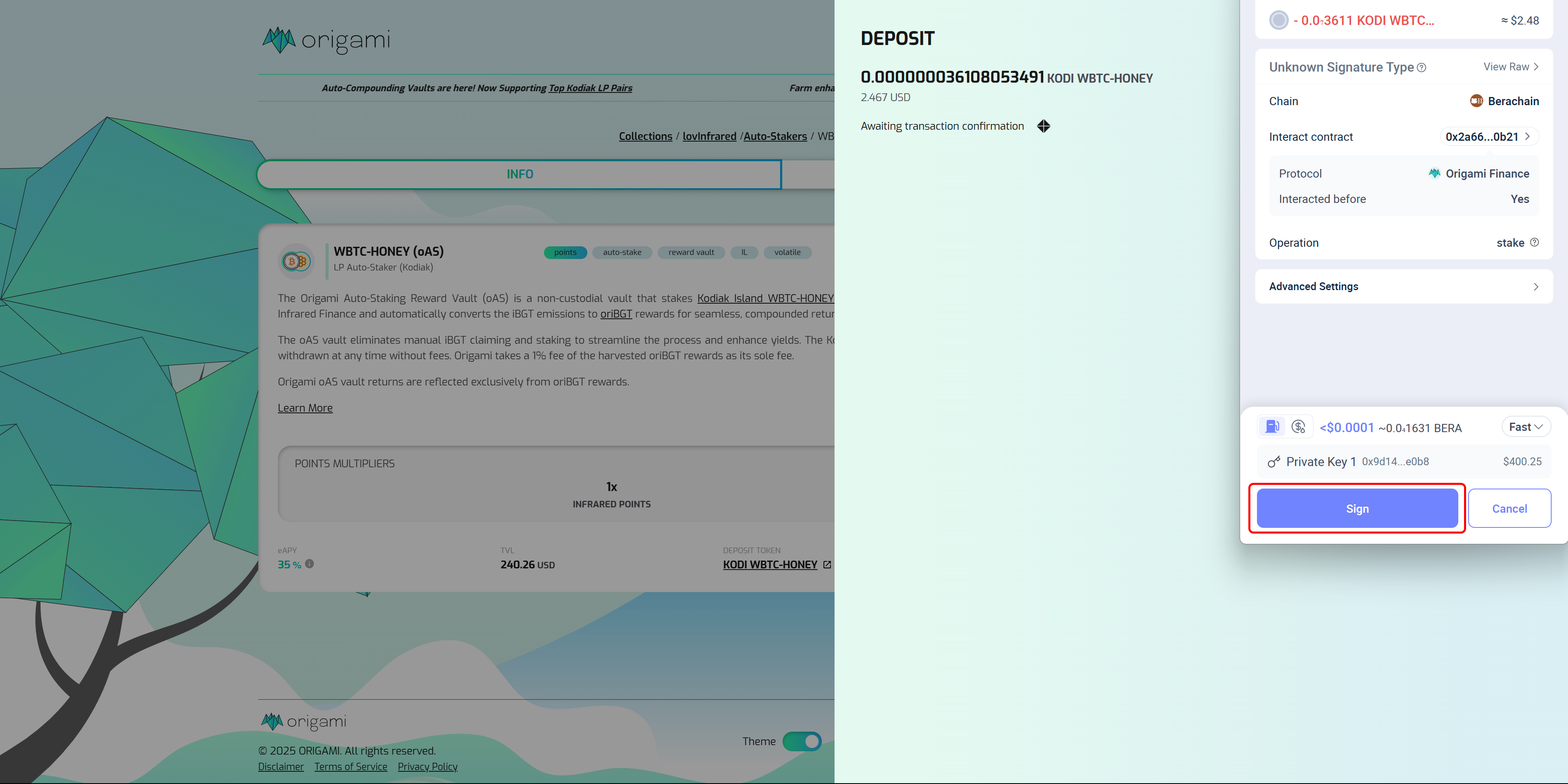Open the Learn More link
The image size is (1568, 784).
click(x=305, y=408)
